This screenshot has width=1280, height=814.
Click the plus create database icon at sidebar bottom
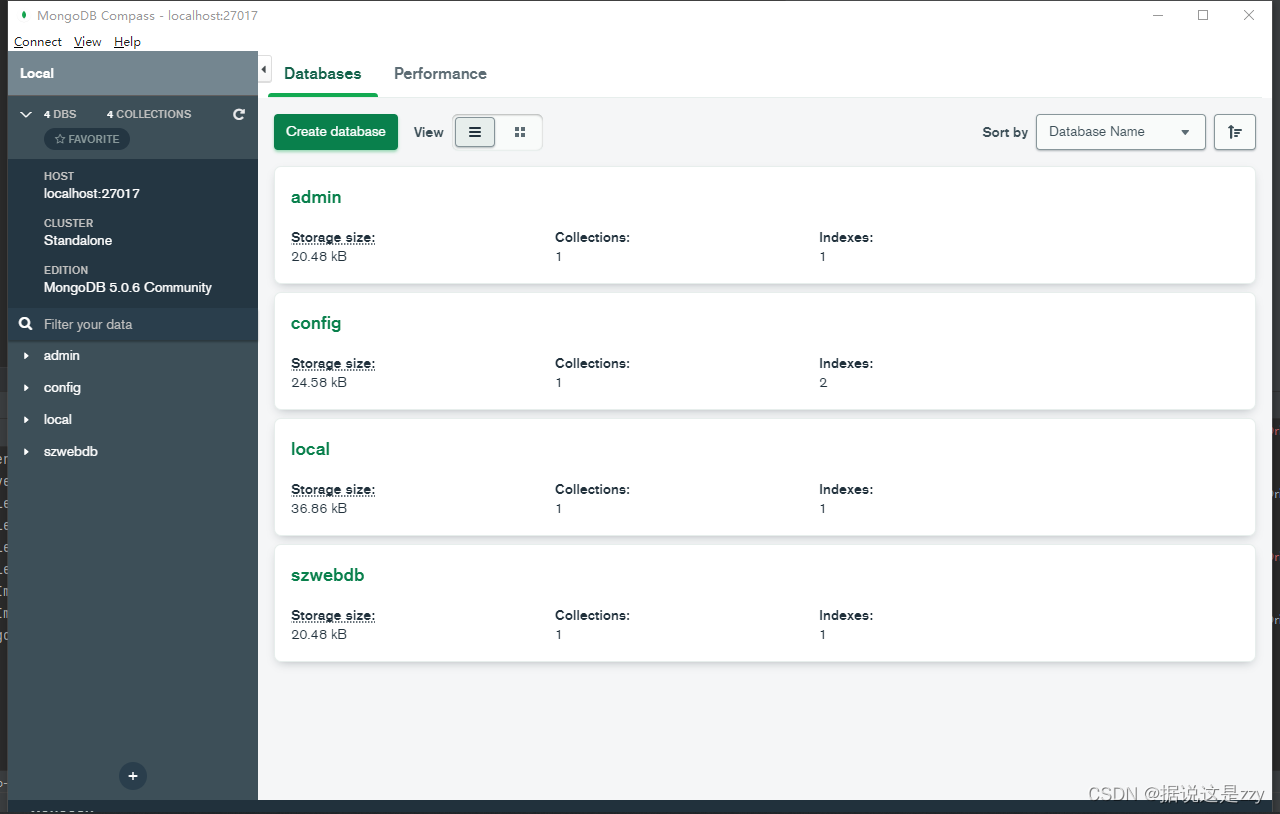point(133,776)
